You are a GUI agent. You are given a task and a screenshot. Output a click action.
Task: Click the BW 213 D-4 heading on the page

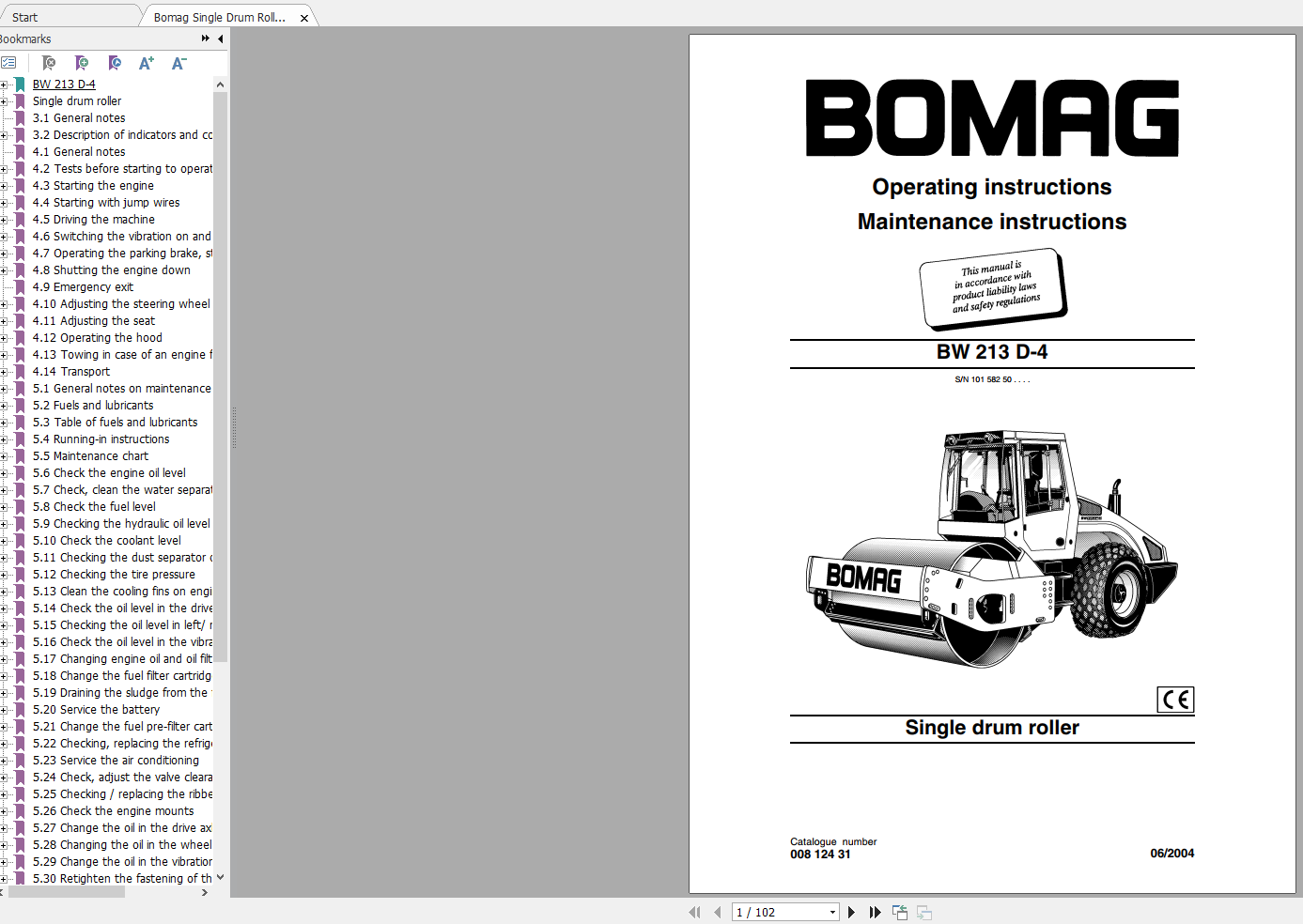coord(992,352)
